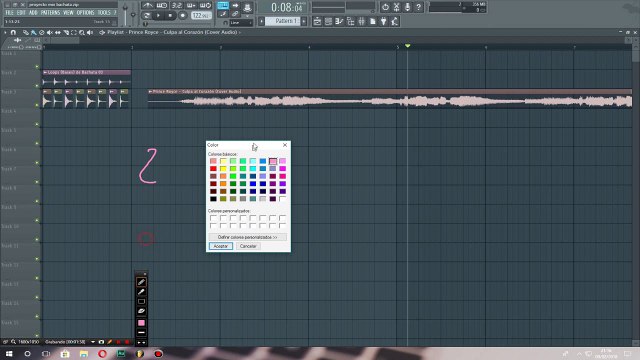640x360 pixels.
Task: Select pen tool in drawing overlay toolbar
Action: click(141, 282)
